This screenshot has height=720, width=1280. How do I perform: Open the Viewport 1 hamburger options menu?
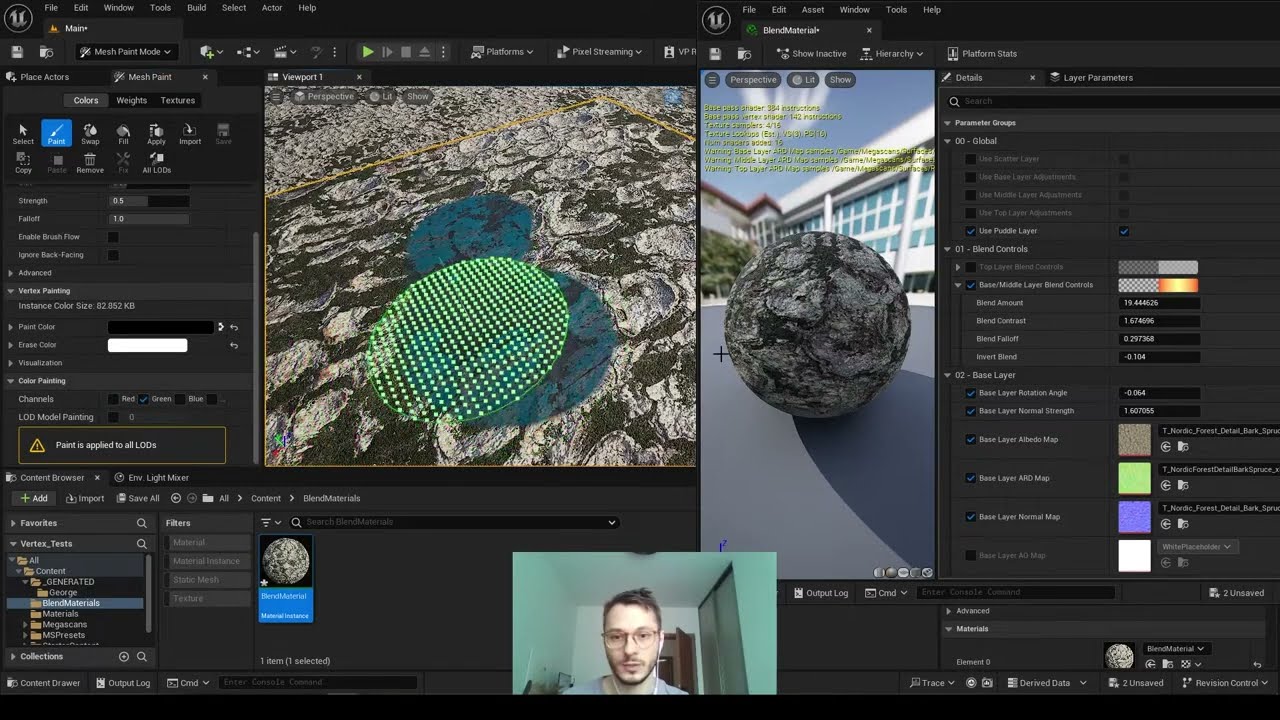274,96
